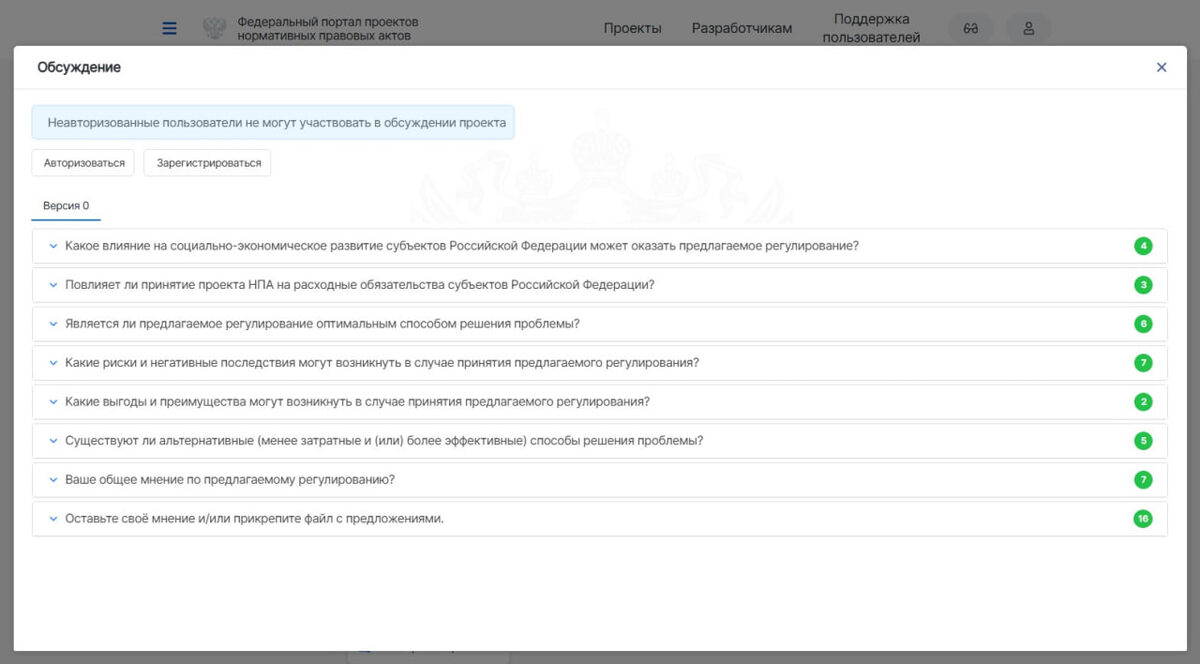Expand chevron for альтернативные способы question
This screenshot has width=1200, height=664.
coord(53,441)
